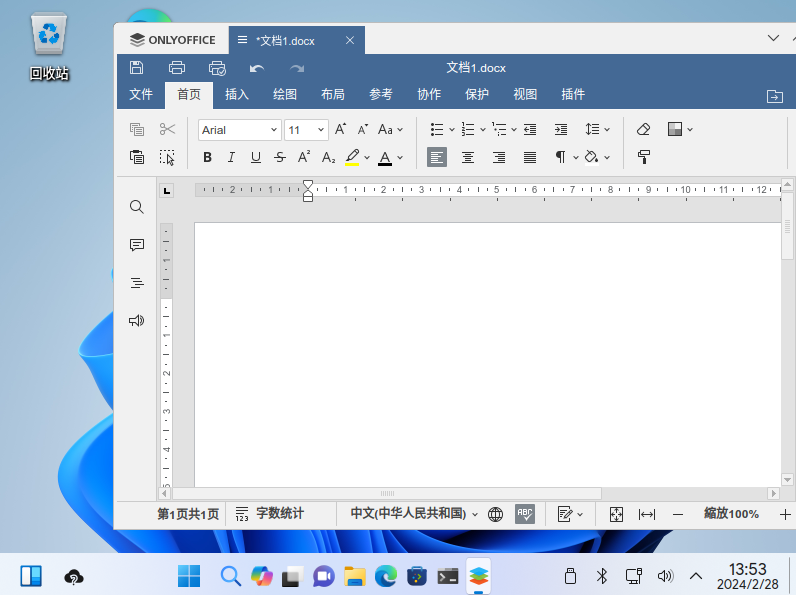Click the Clear style eraser icon
This screenshot has height=595, width=796.
(643, 129)
